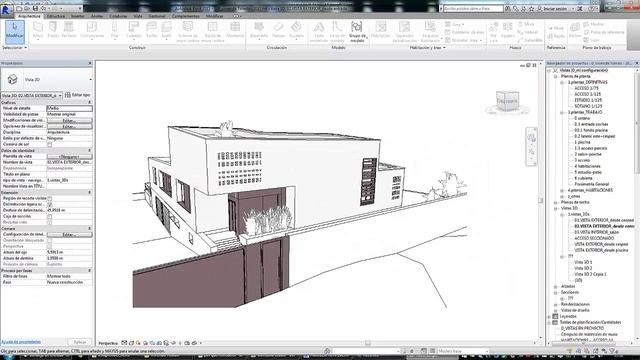This screenshot has height=360, width=640.
Task: Collapse the Vistas 3D tree node
Action: click(556, 209)
